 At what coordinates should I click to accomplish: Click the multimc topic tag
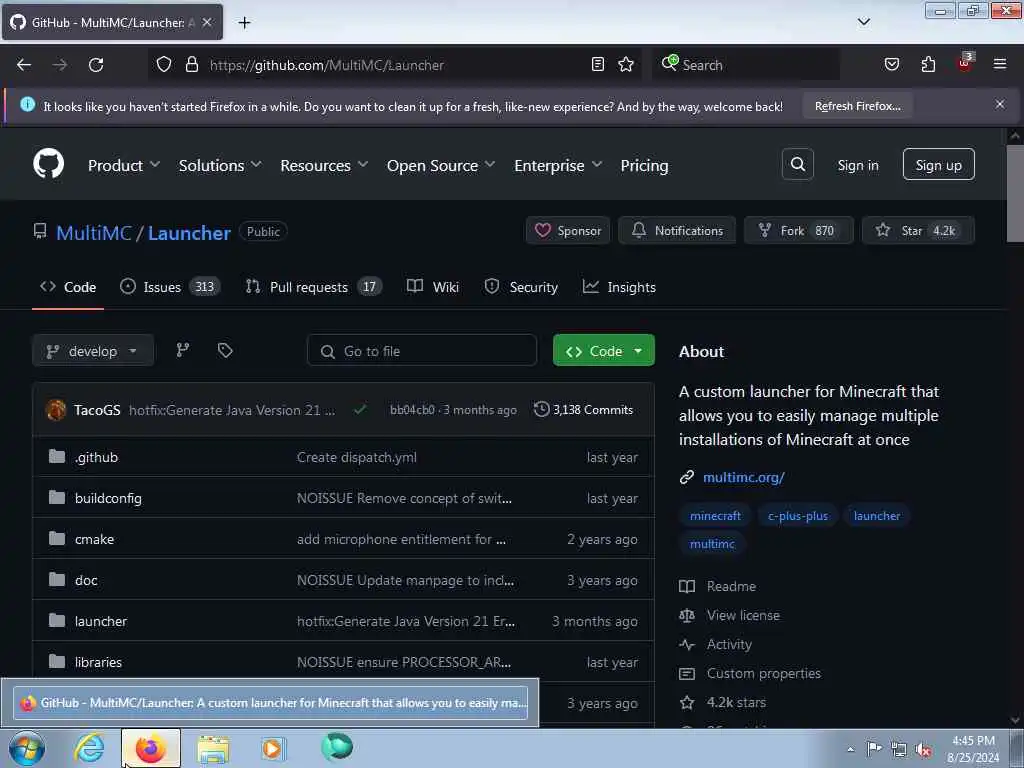click(712, 544)
